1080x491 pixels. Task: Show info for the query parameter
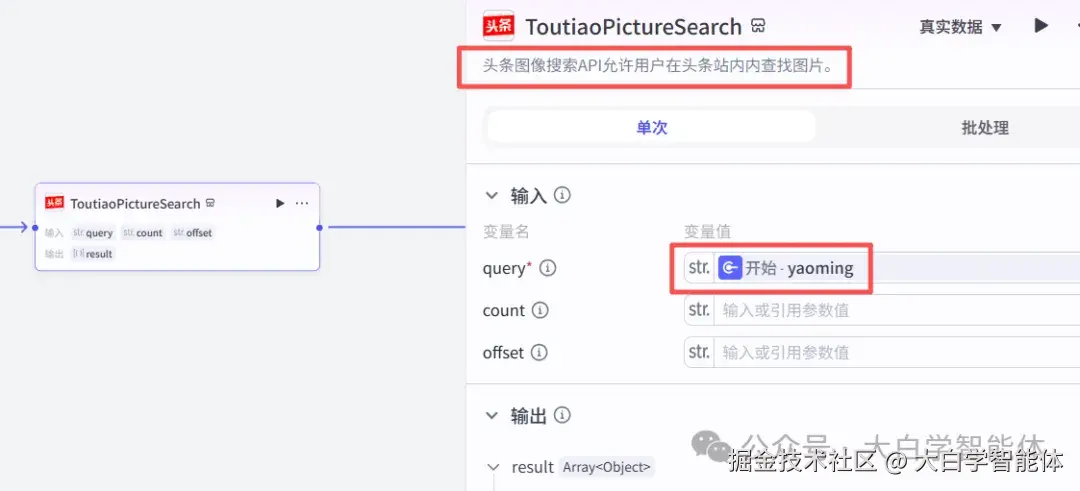pos(548,268)
